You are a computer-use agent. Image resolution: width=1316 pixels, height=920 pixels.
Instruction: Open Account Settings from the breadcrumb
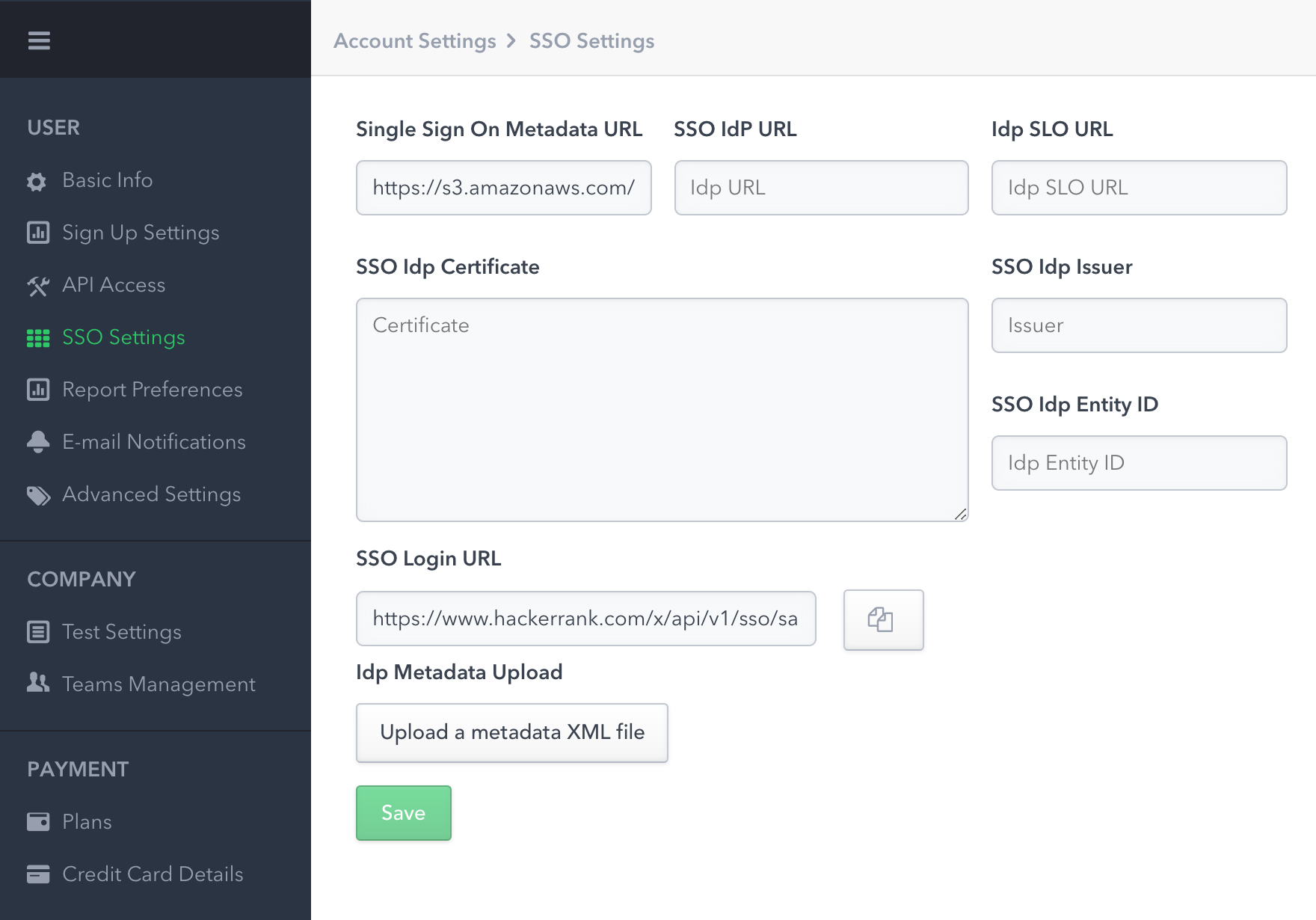tap(414, 41)
